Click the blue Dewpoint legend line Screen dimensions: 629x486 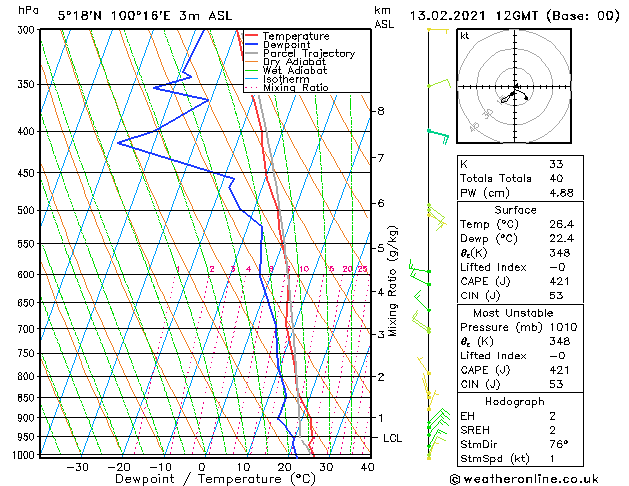(252, 44)
